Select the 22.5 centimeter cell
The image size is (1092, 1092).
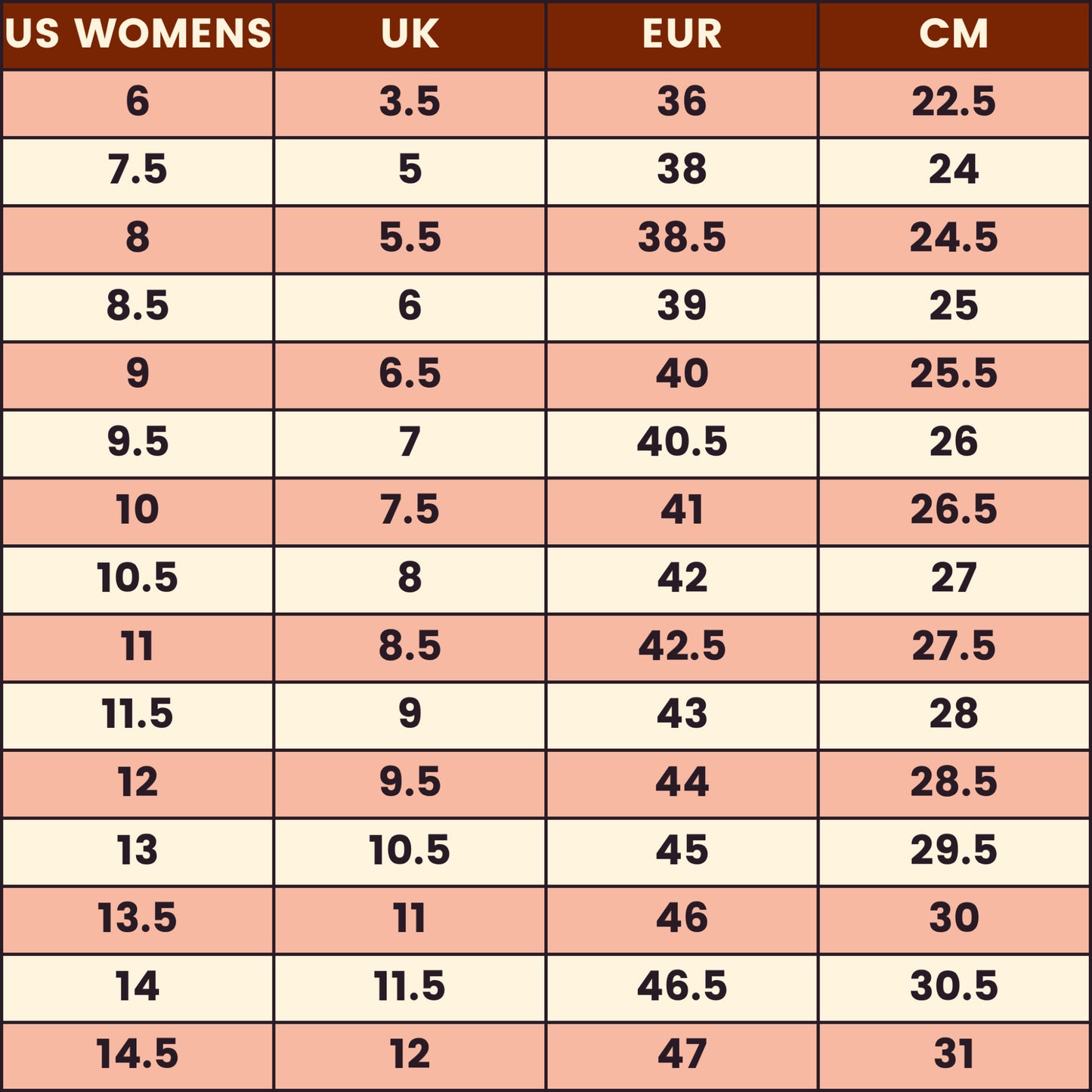(x=954, y=102)
